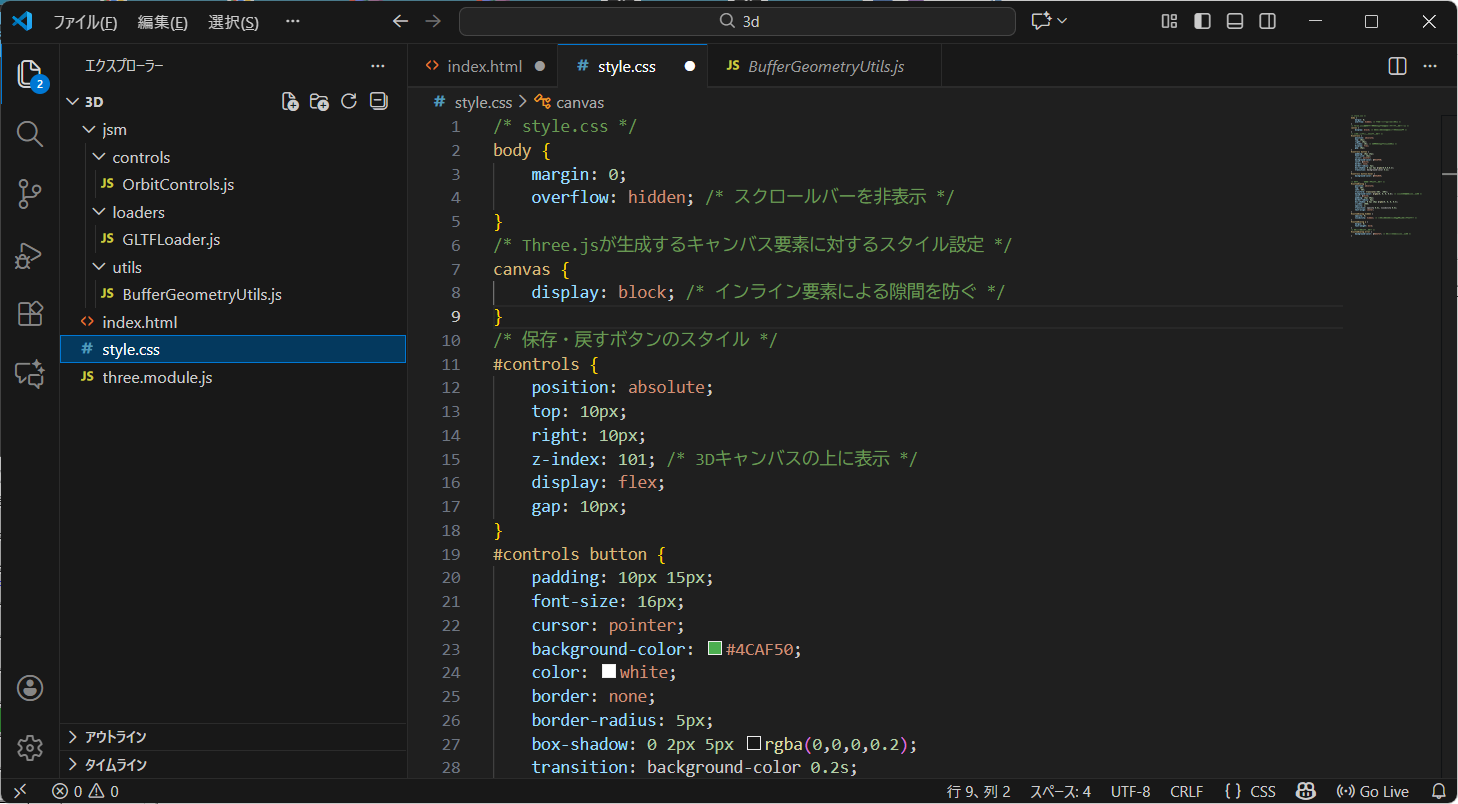Screen dimensions: 1458x804
Task: Split the editor to the right
Action: 1396,66
